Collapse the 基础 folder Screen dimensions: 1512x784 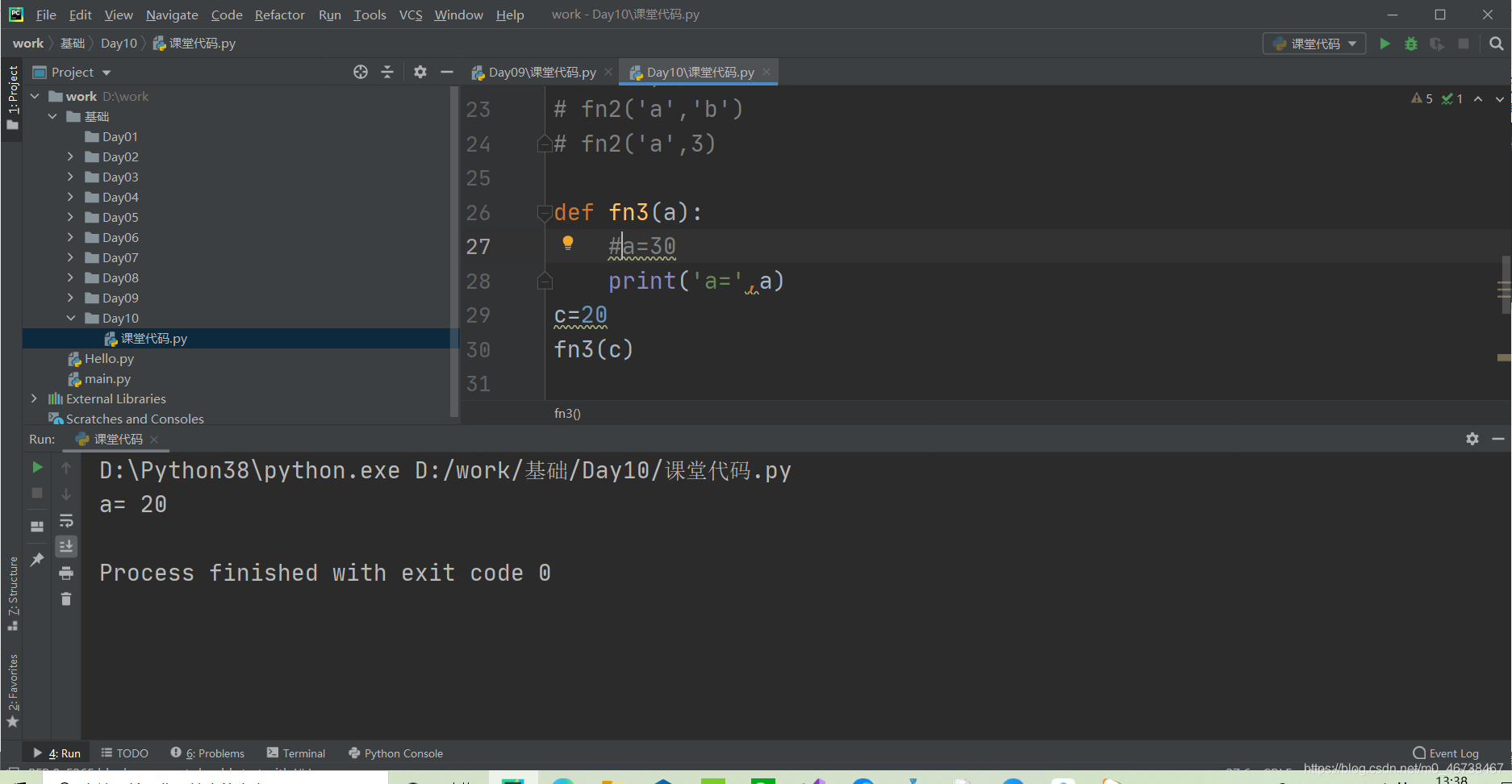(x=52, y=116)
